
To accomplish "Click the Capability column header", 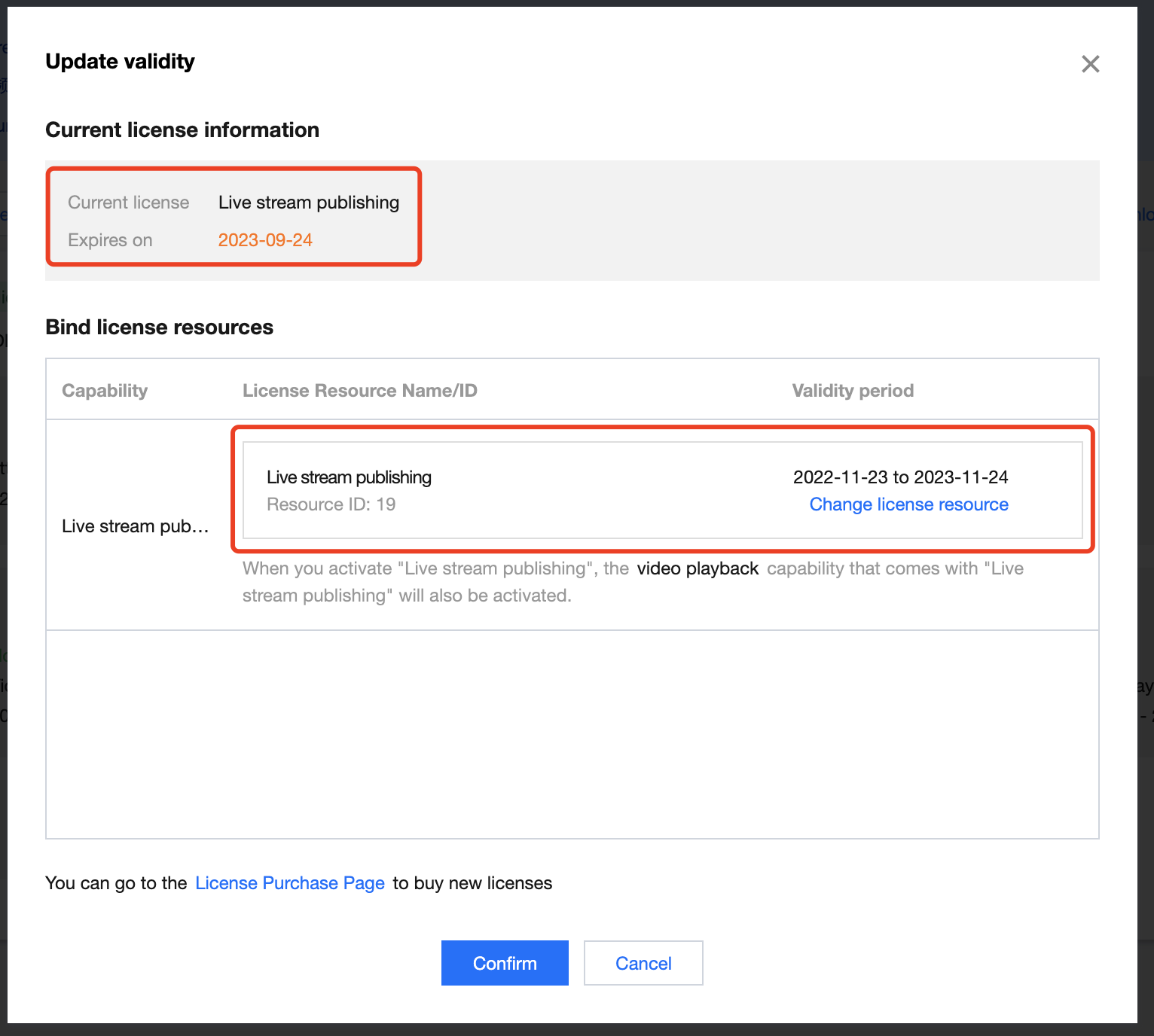I will pyautogui.click(x=105, y=391).
